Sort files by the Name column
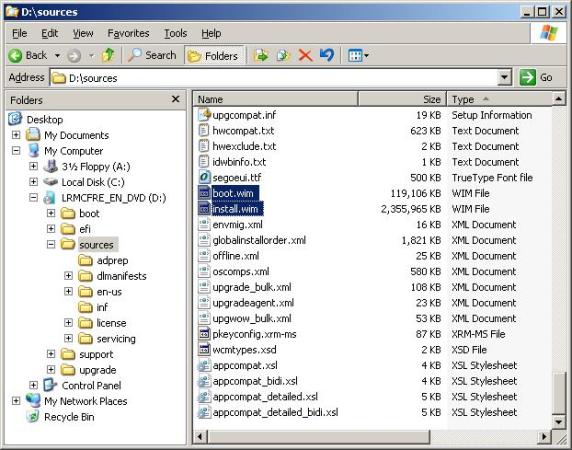572x450 pixels. click(275, 99)
